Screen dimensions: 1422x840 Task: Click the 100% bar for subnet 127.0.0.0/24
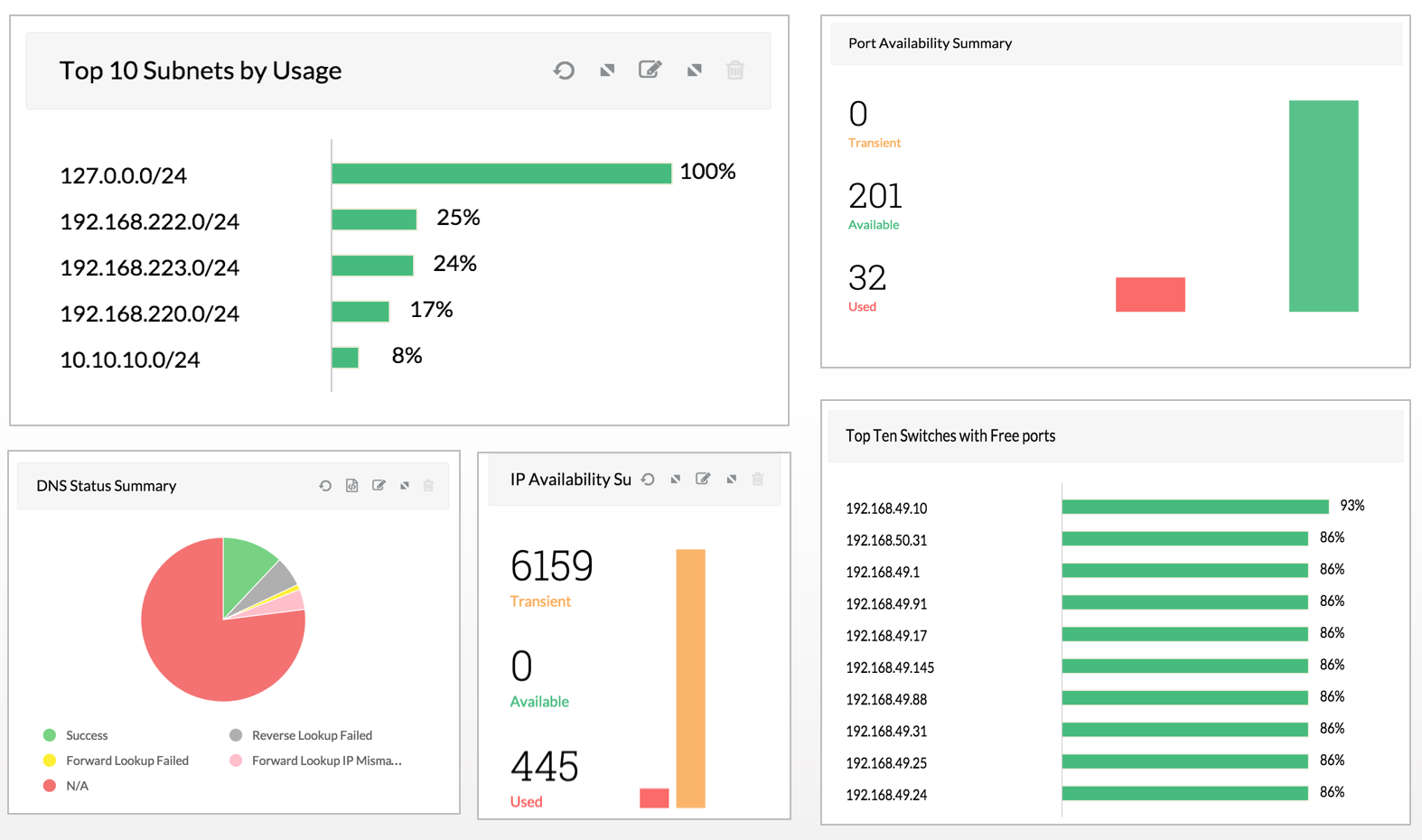[501, 173]
